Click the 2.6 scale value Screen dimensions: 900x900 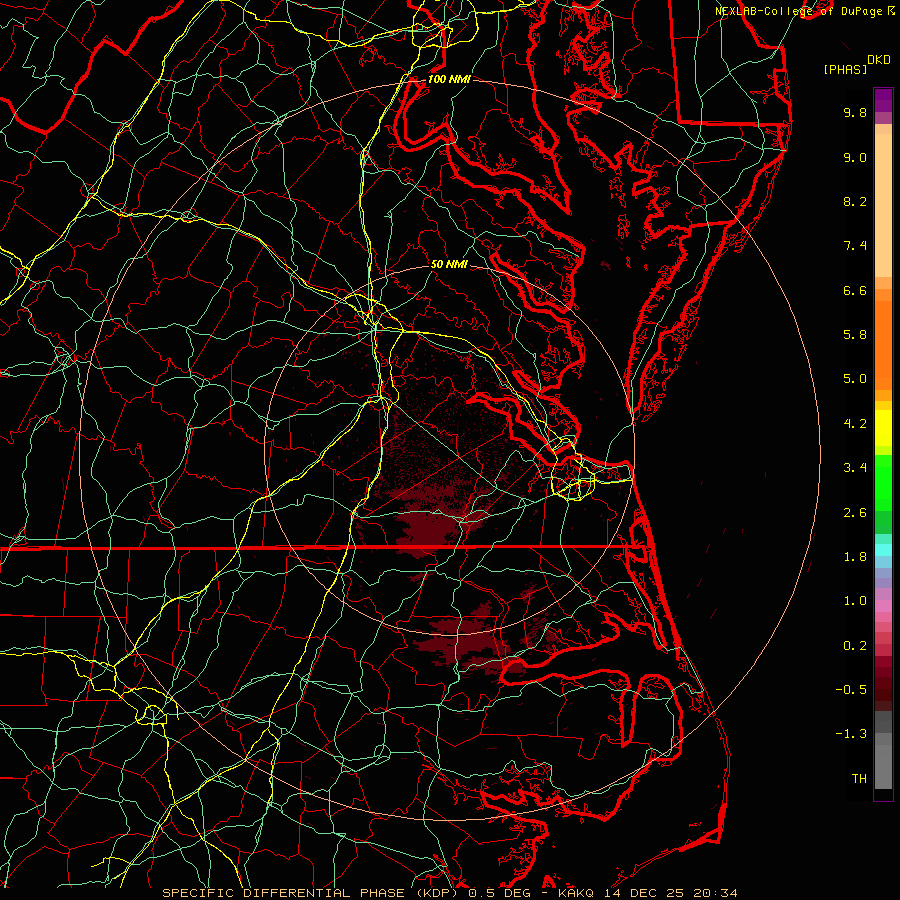[x=855, y=513]
